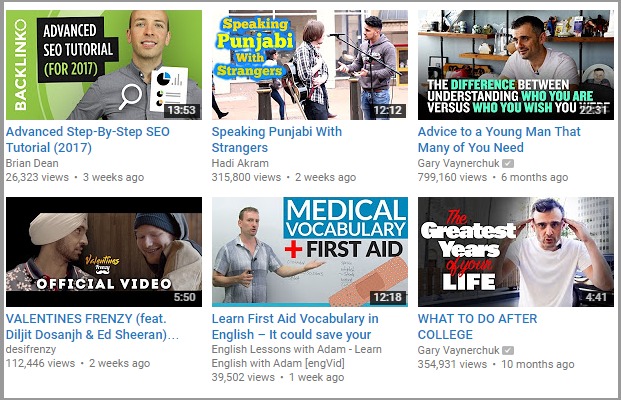Play the Gary Vaynerchuk difference thumbnail video
Viewport: 621px width, 400px height.
(x=516, y=65)
